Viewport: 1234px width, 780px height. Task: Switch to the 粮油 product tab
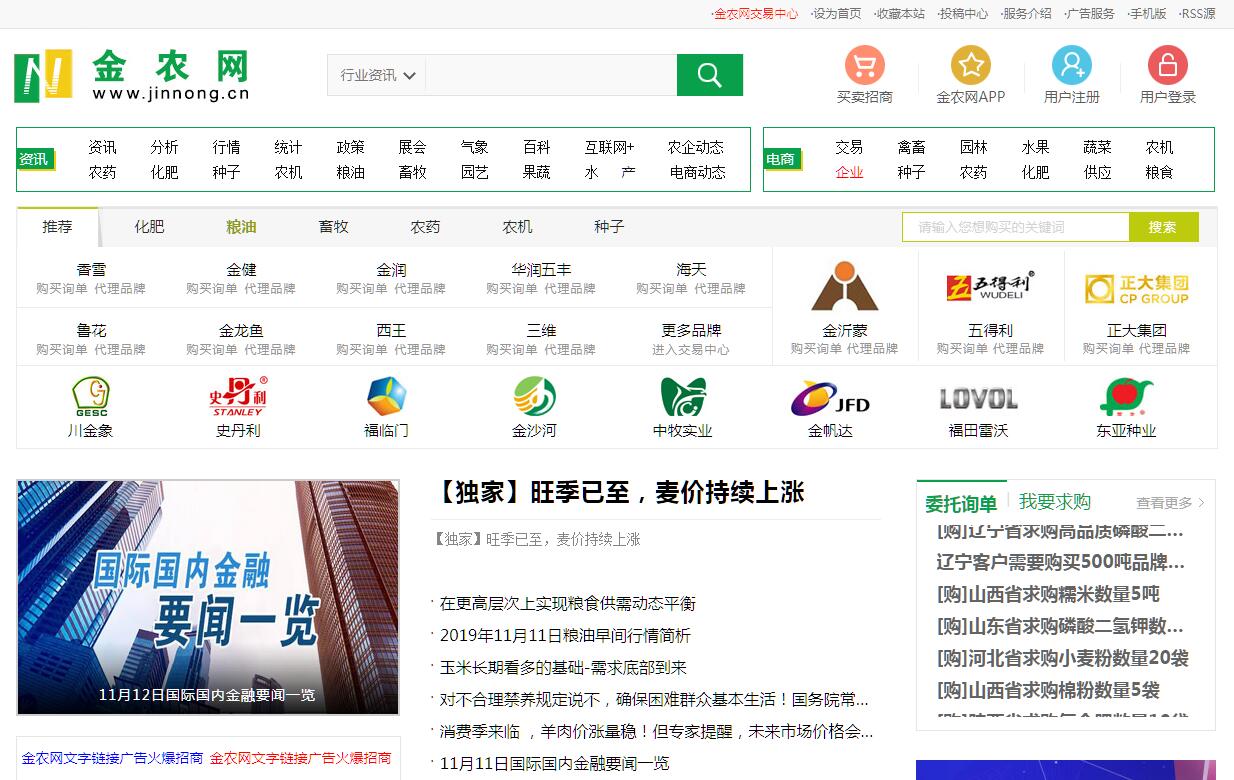(241, 227)
